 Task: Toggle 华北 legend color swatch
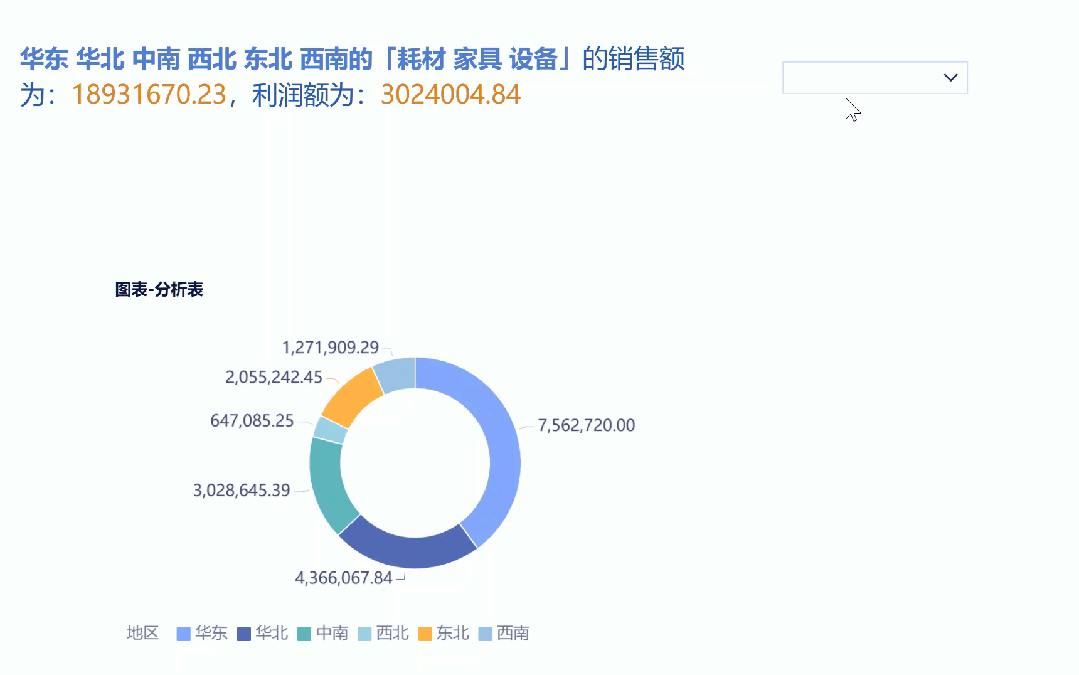244,634
